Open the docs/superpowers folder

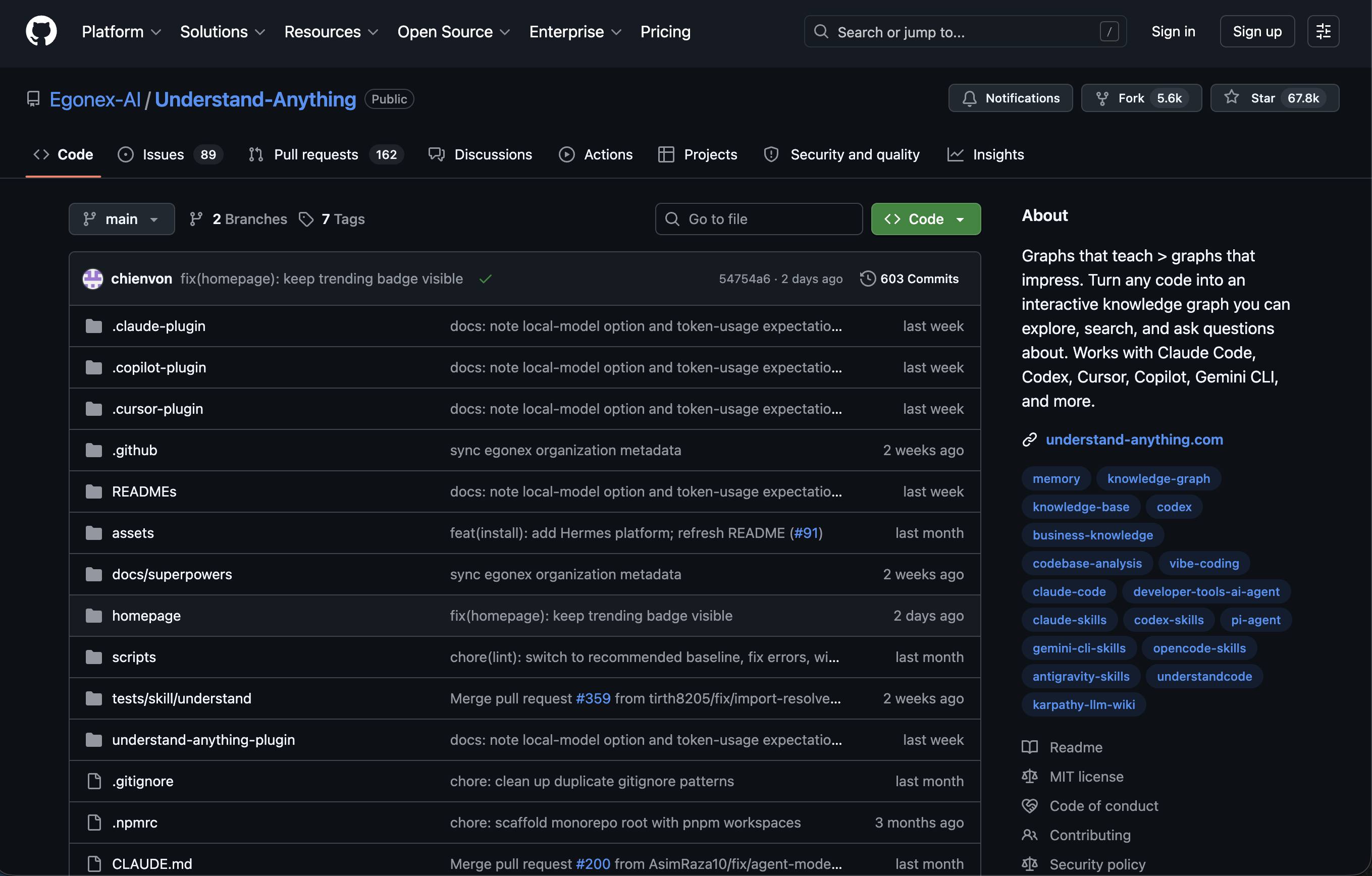point(172,574)
